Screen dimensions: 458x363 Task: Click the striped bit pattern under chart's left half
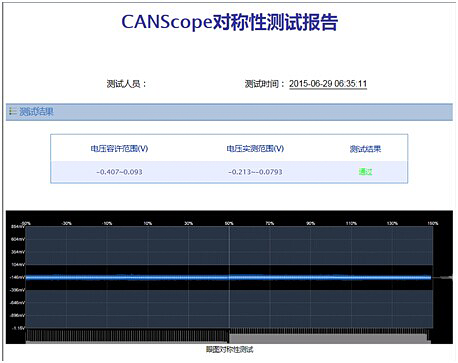(127, 335)
